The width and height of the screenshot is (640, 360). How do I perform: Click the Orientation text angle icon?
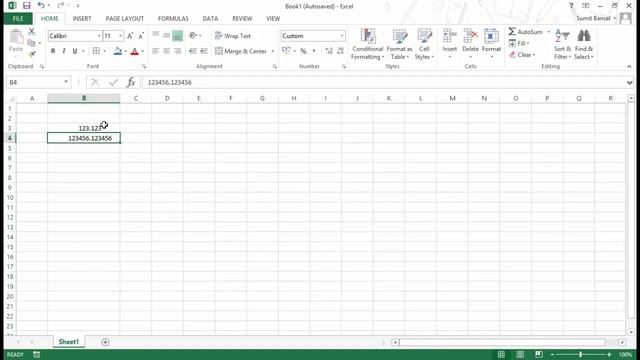pos(193,36)
